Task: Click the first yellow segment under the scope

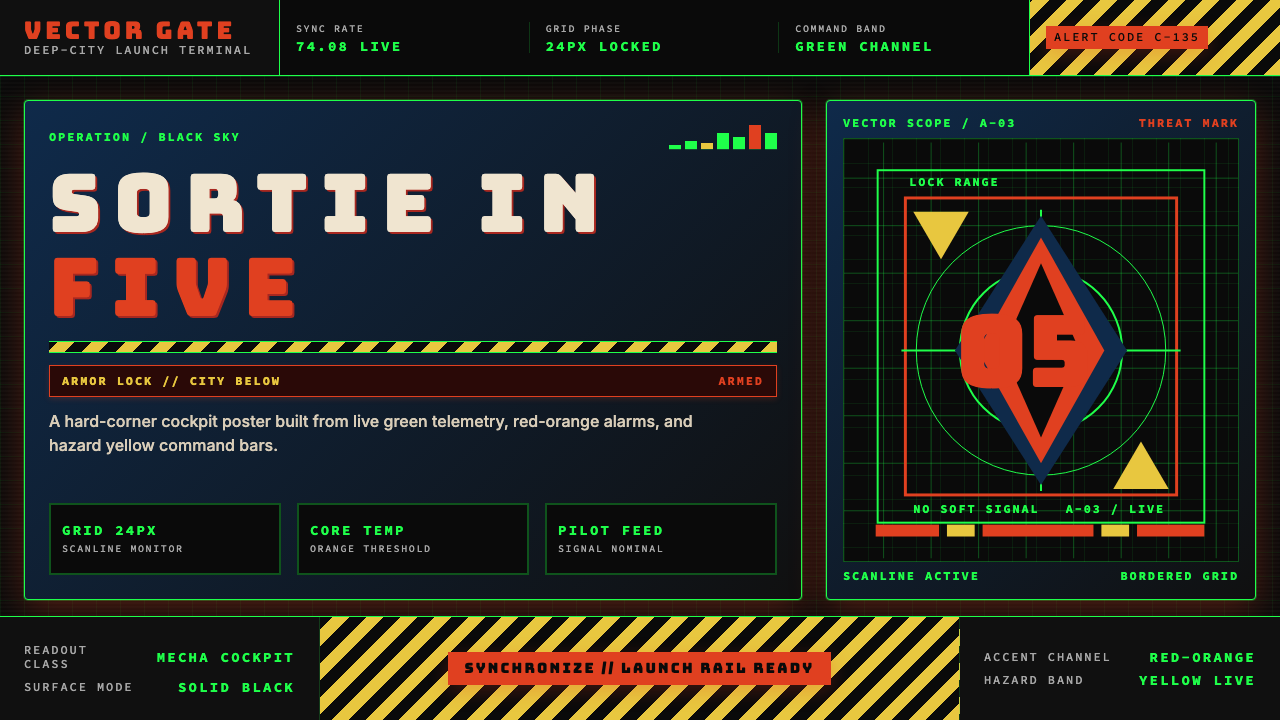Action: click(961, 531)
